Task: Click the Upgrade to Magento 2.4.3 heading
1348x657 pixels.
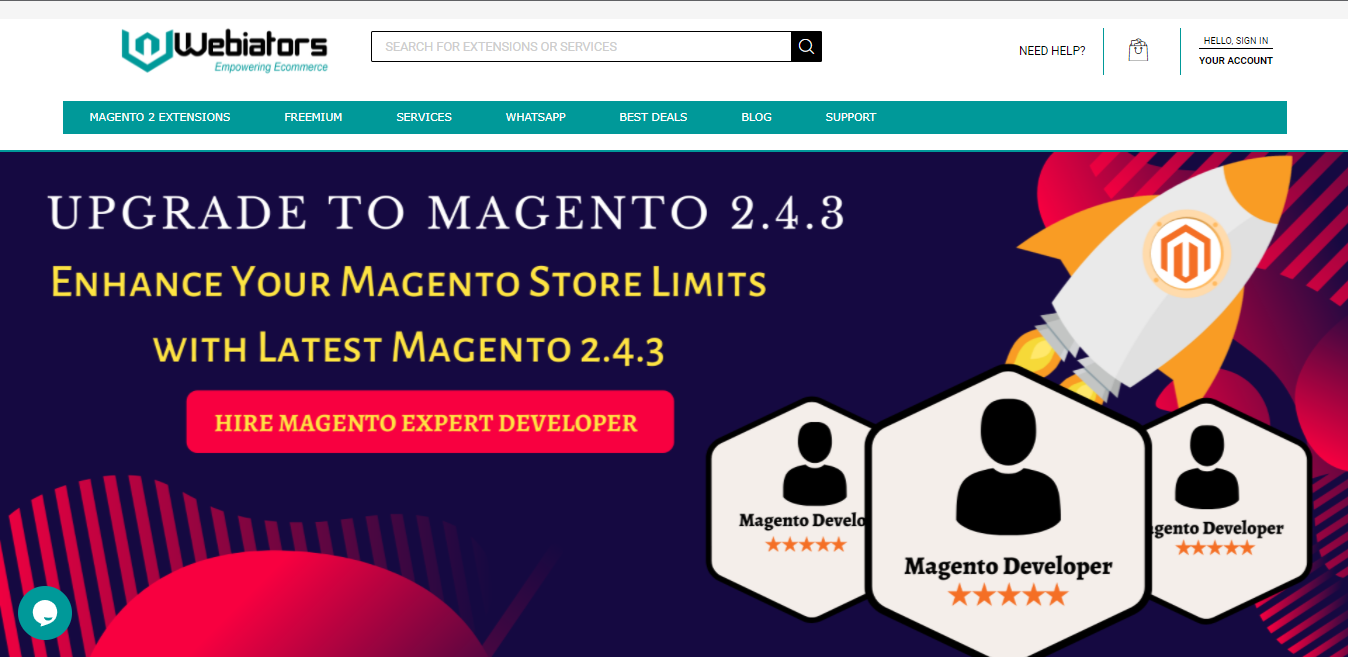Action: tap(446, 213)
